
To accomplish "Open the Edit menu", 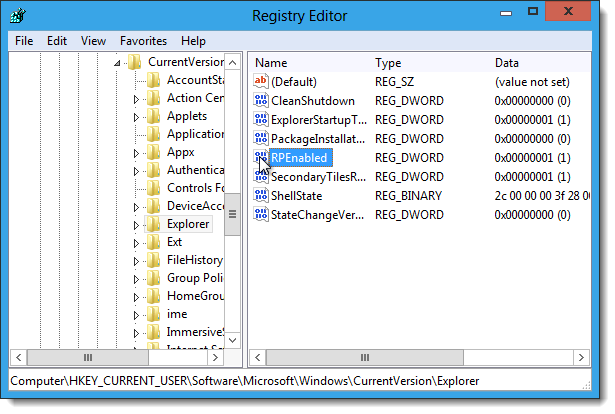I will [57, 41].
